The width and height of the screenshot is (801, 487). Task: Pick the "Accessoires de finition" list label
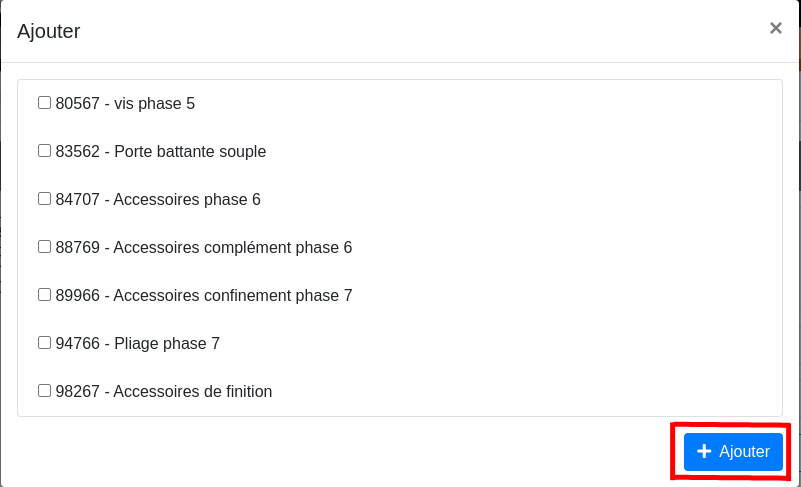pos(192,392)
